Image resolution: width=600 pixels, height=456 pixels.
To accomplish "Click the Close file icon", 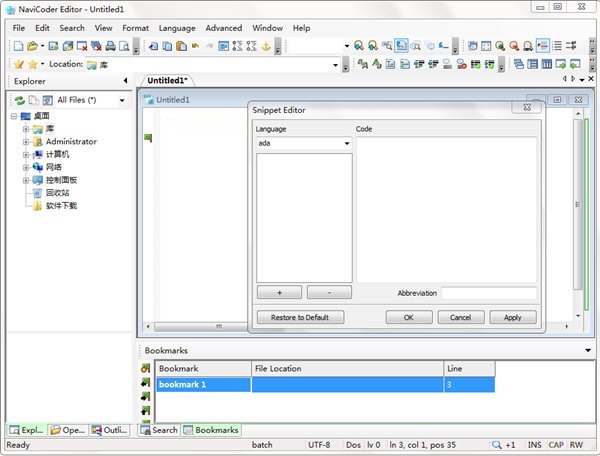I will (82, 46).
